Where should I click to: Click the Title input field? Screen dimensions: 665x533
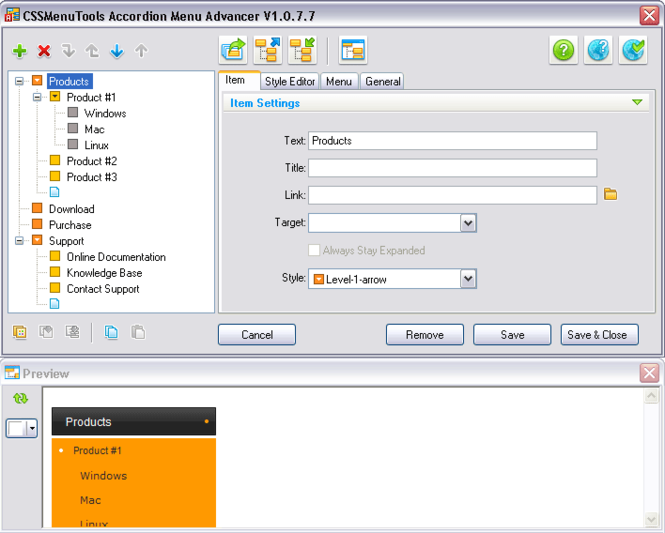coord(453,168)
